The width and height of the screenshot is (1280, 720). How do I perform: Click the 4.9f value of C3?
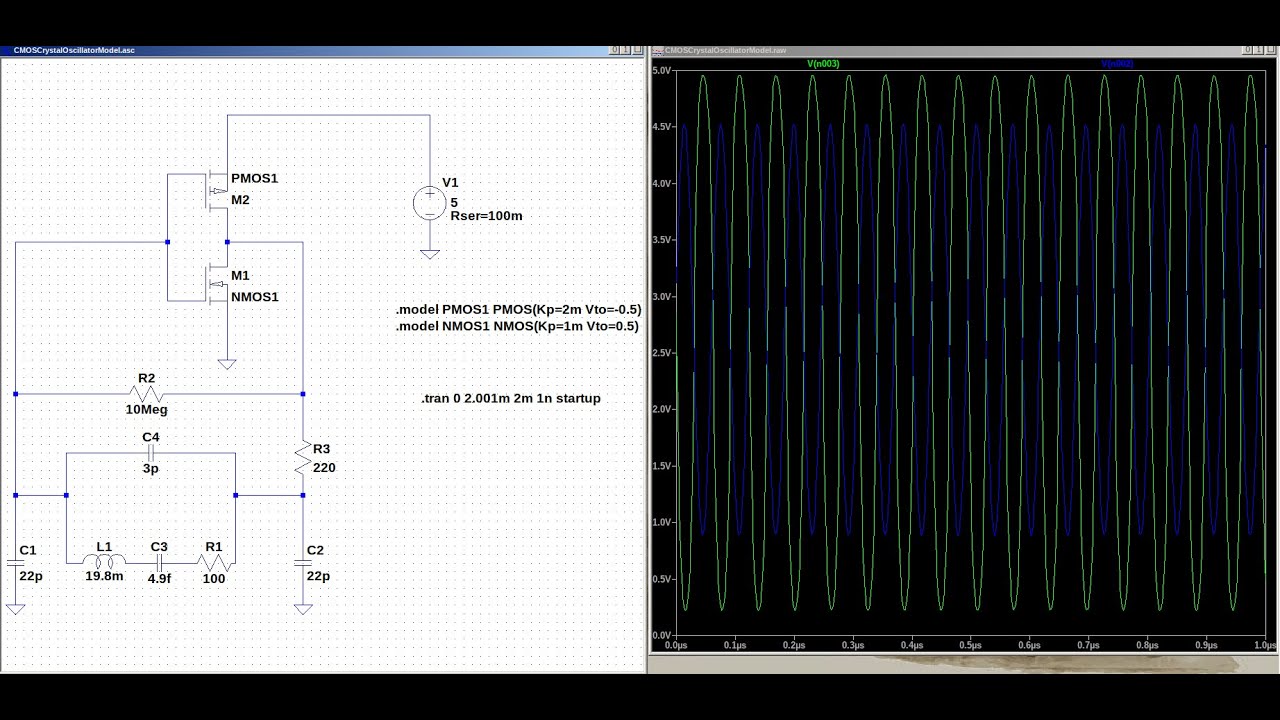(159, 579)
